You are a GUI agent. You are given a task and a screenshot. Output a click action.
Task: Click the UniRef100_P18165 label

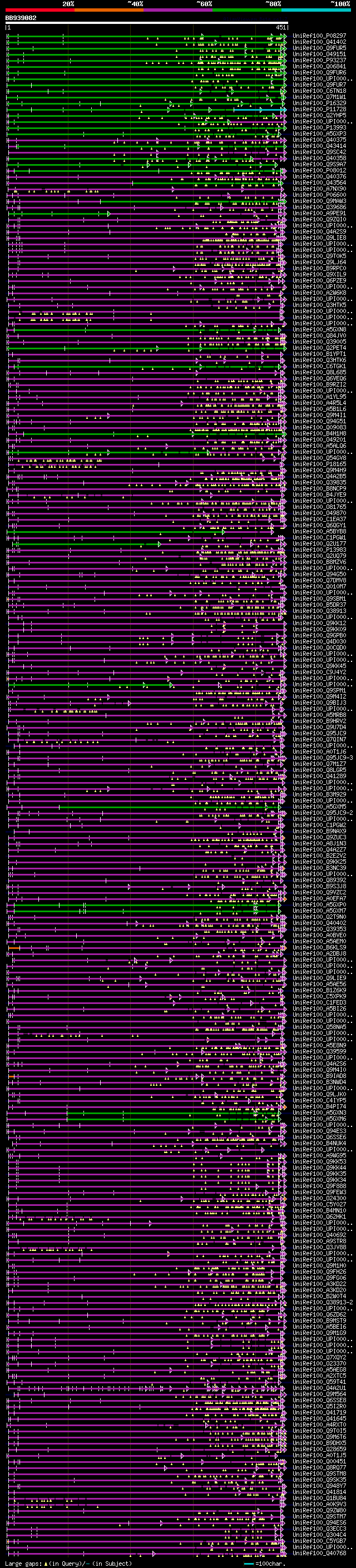click(x=319, y=464)
